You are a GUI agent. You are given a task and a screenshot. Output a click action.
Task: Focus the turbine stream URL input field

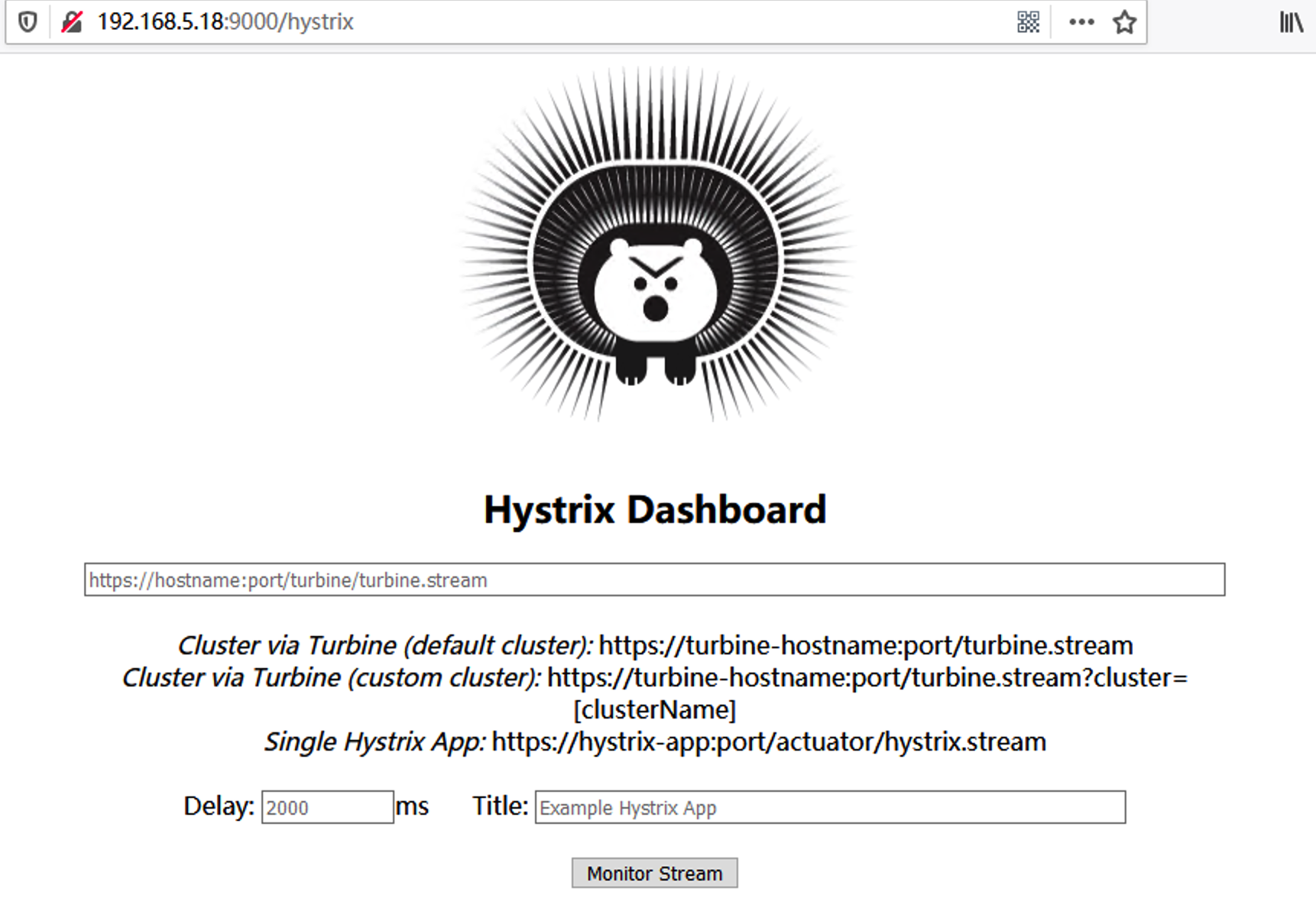tap(654, 579)
